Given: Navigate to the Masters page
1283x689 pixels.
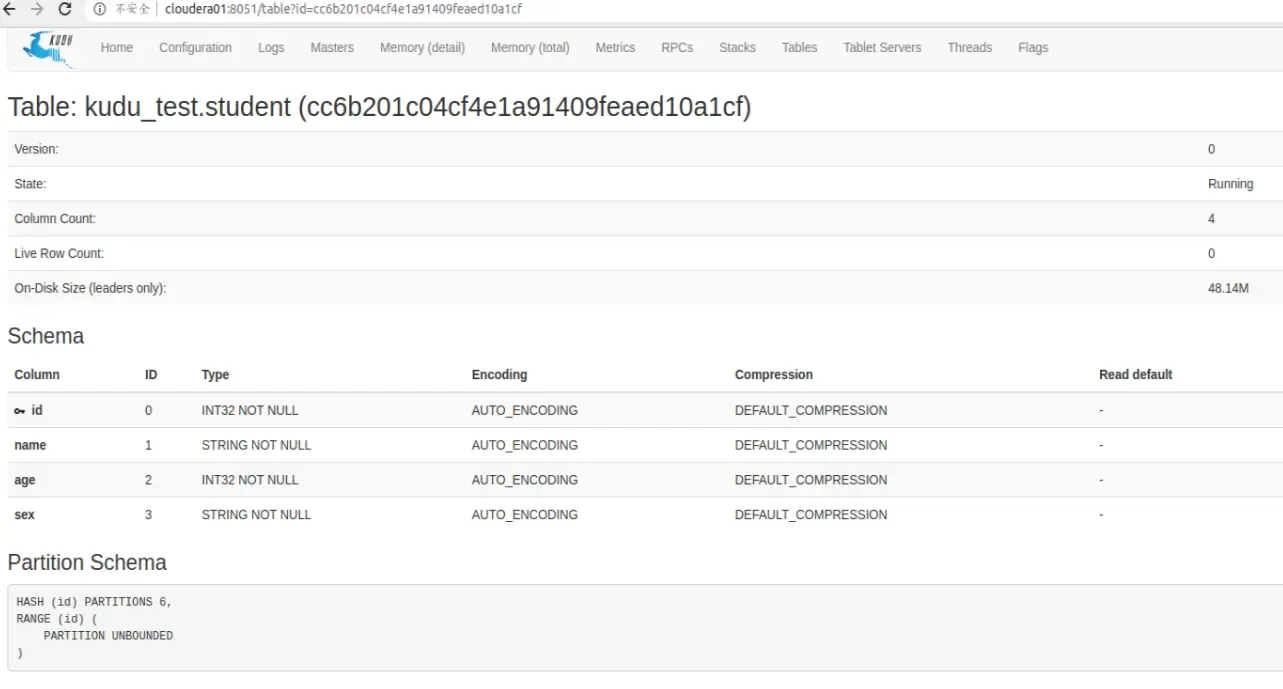Looking at the screenshot, I should pyautogui.click(x=332, y=48).
